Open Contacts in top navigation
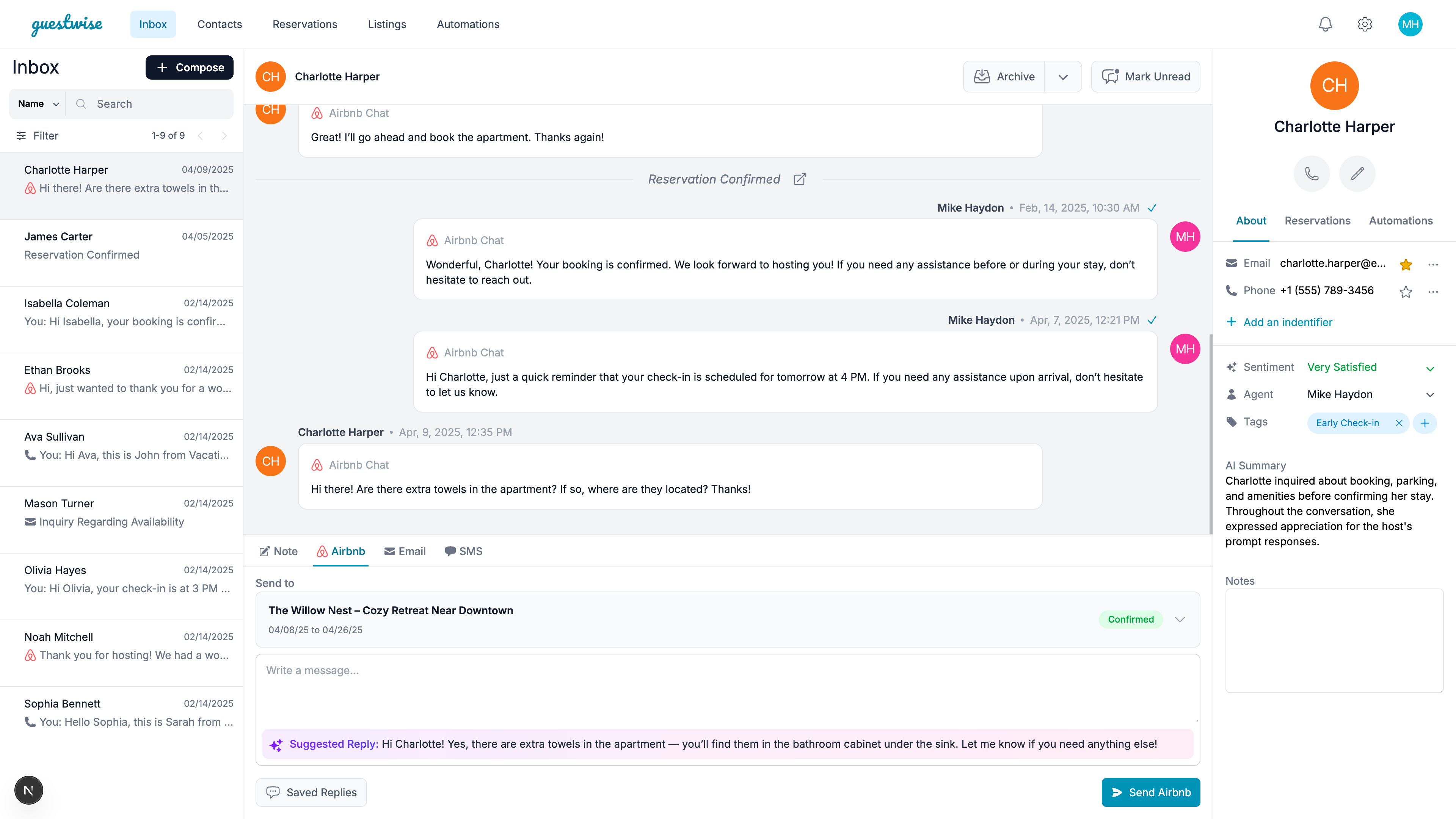Screen dimensions: 1456x819 point(219,24)
